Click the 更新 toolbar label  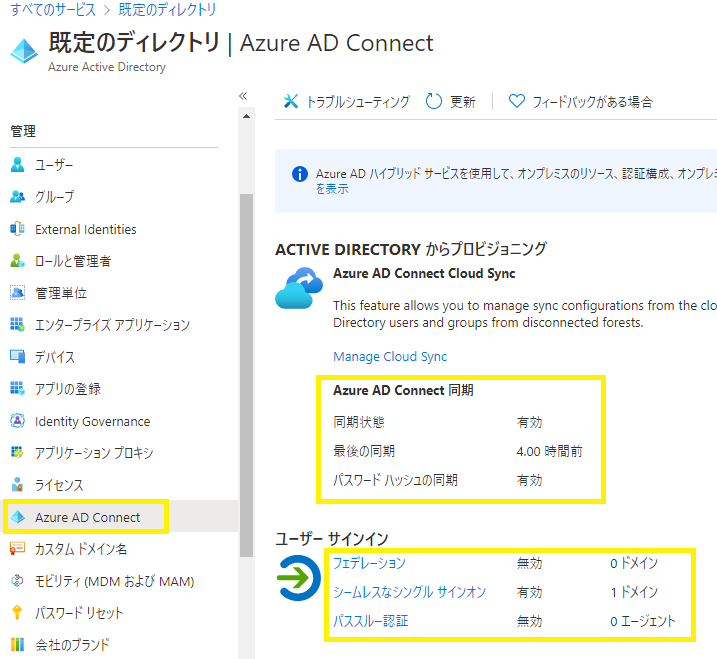pyautogui.click(x=463, y=102)
